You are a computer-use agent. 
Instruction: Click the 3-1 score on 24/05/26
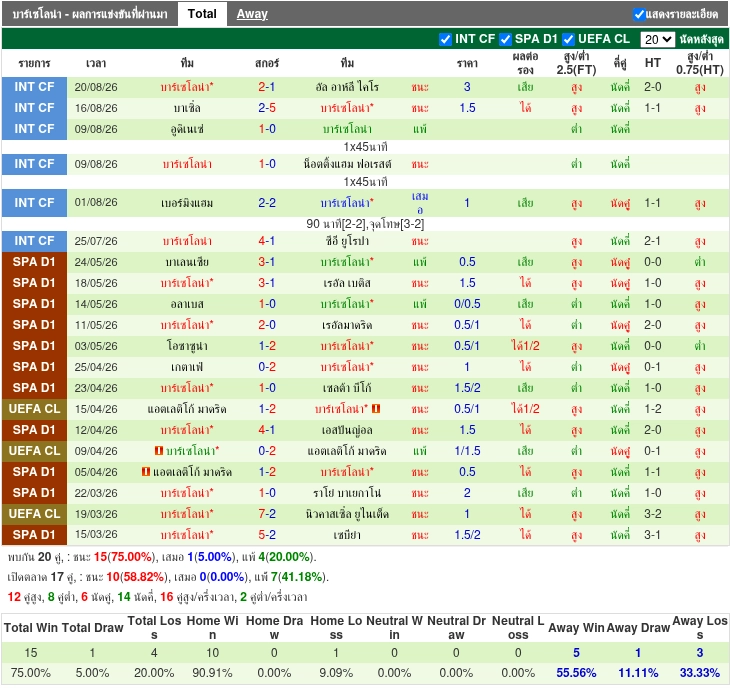point(267,262)
